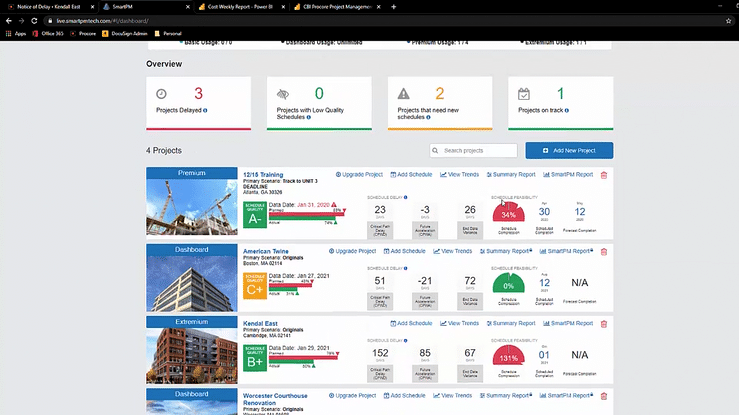Viewport: 739px width, 415px height.
Task: View Trends for Worcester Courthouse Renovation
Action: tap(452, 396)
